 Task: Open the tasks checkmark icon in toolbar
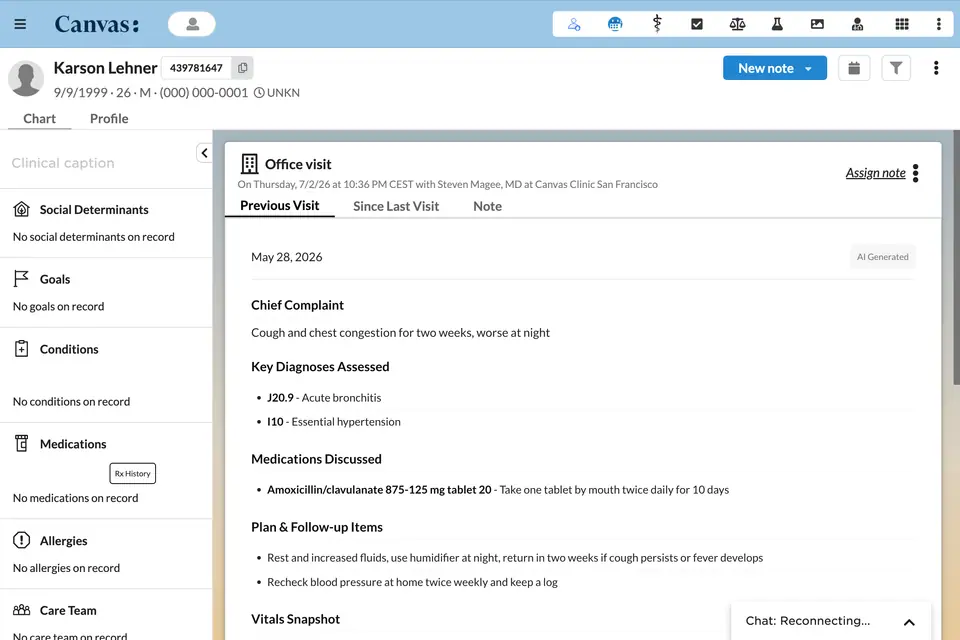(697, 24)
